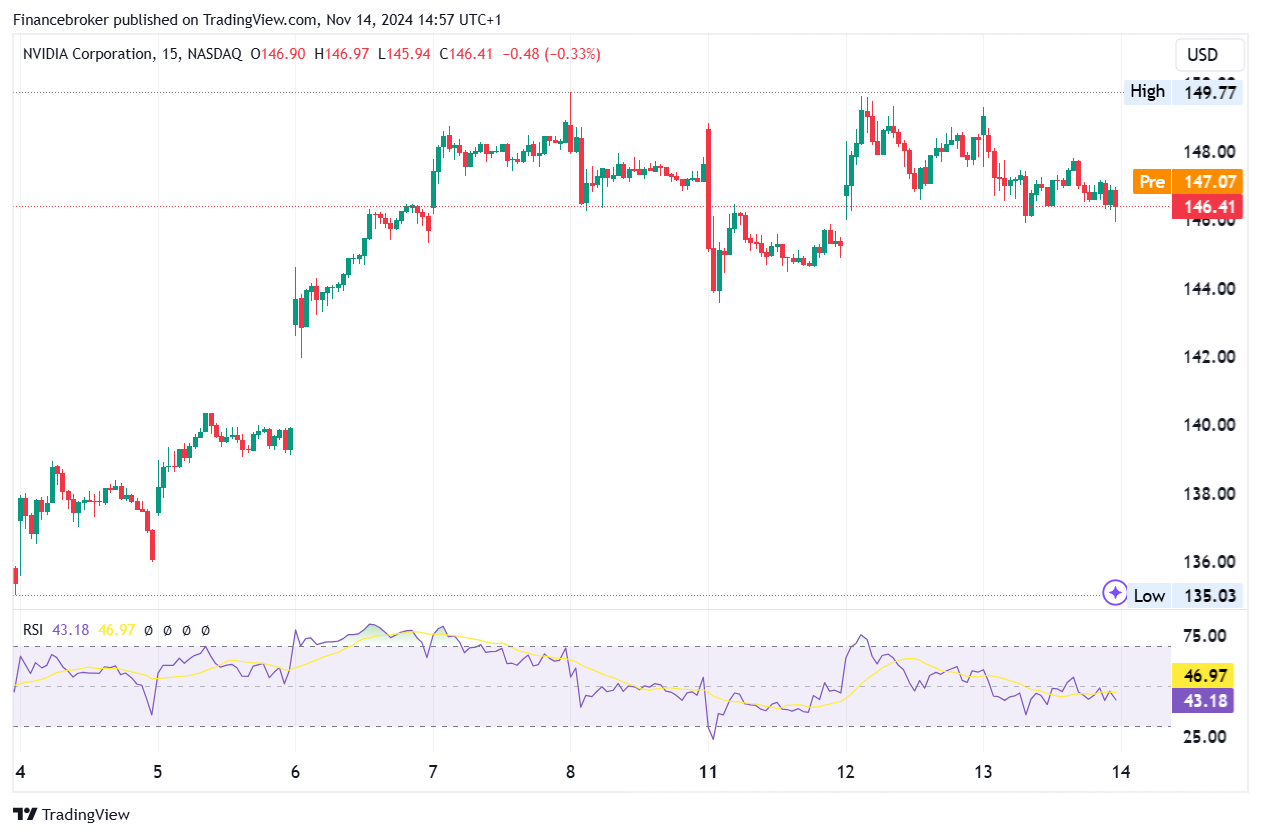Select the NASDAQ exchange label
Image resolution: width=1261 pixels, height=836 pixels.
tap(216, 54)
